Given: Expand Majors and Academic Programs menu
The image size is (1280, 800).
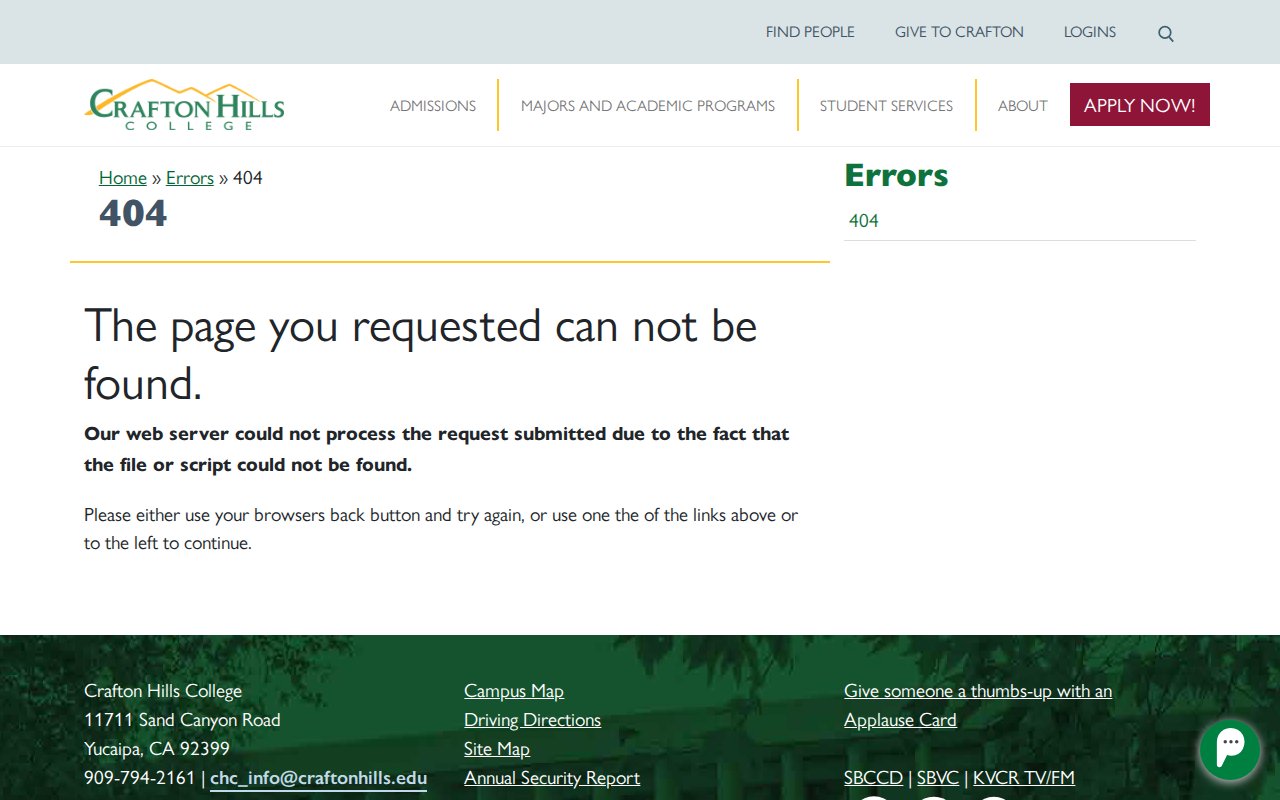Looking at the screenshot, I should click(647, 106).
